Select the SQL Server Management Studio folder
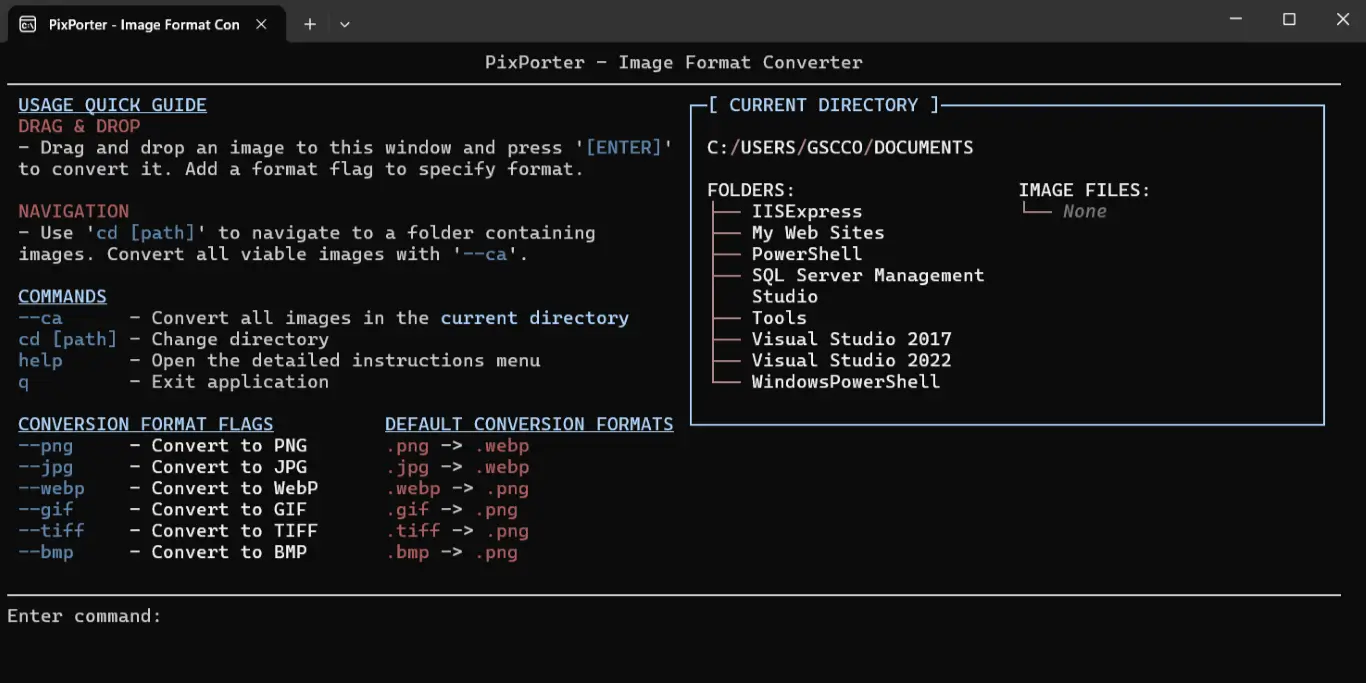Image resolution: width=1366 pixels, height=683 pixels. tap(868, 285)
